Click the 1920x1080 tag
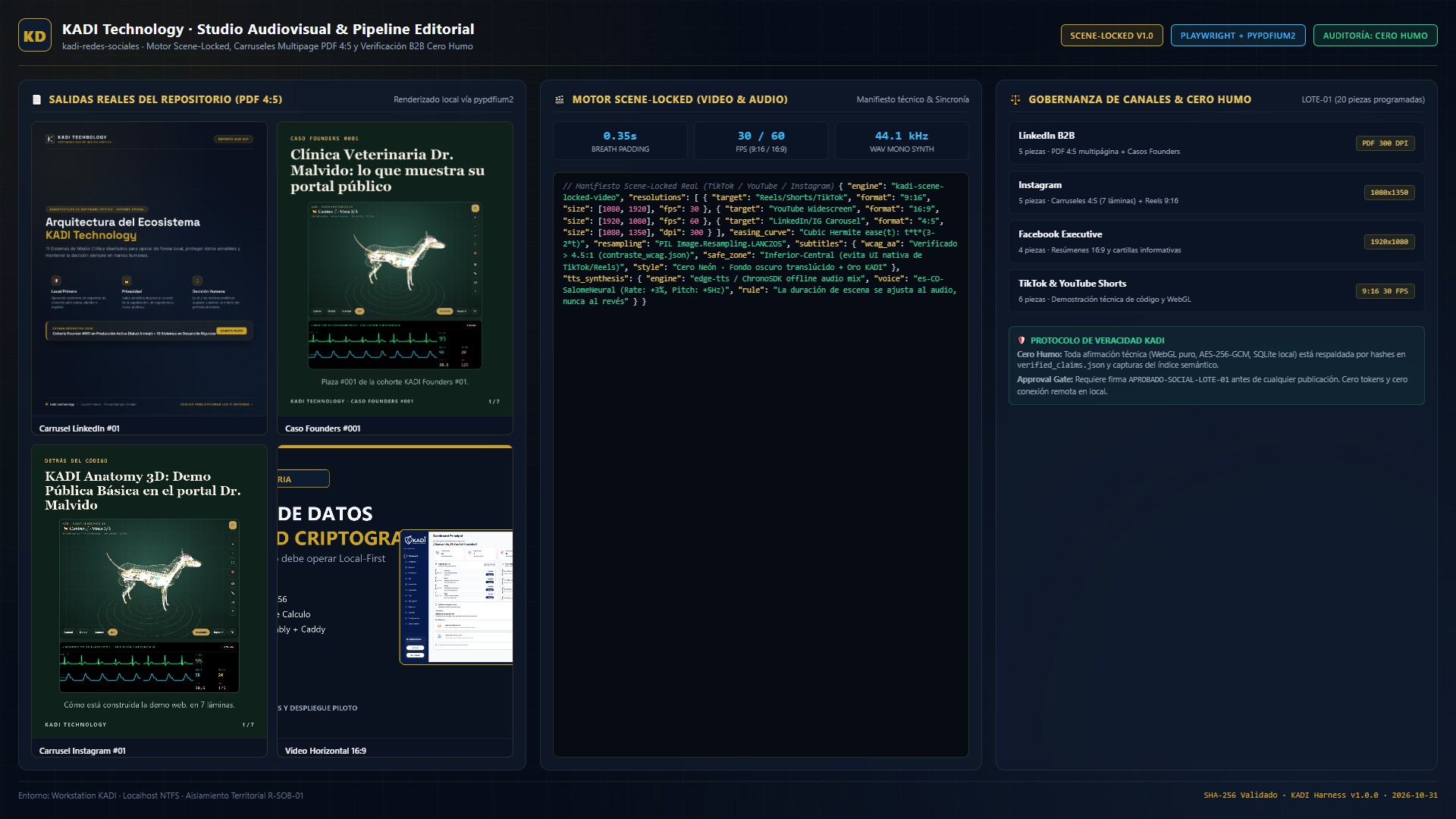The image size is (1456, 819). (1389, 242)
